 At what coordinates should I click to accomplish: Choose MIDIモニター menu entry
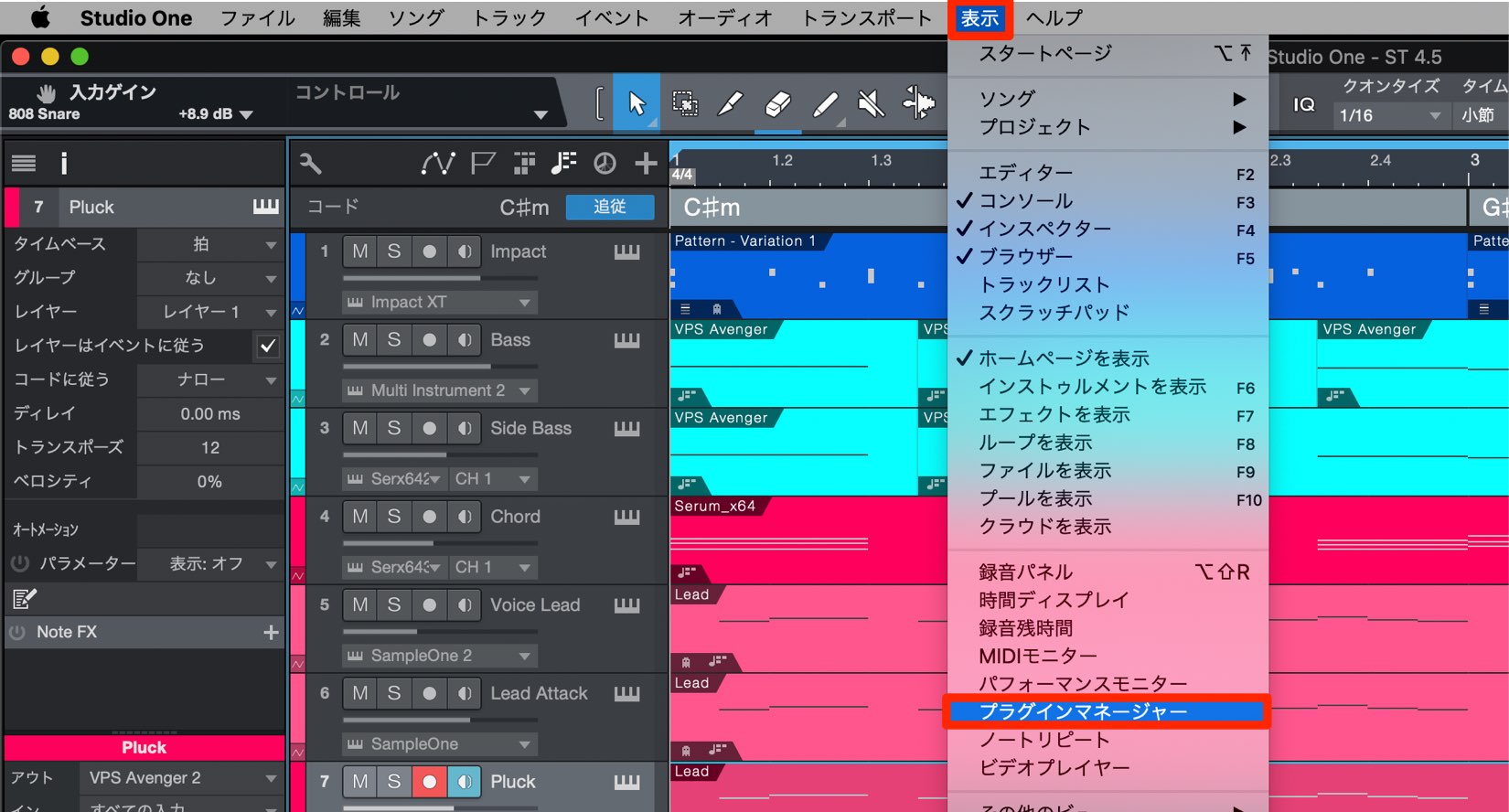tap(1108, 657)
